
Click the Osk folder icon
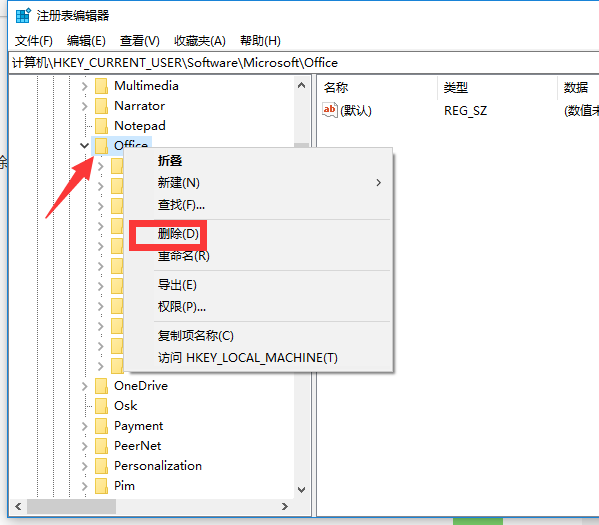pyautogui.click(x=101, y=406)
